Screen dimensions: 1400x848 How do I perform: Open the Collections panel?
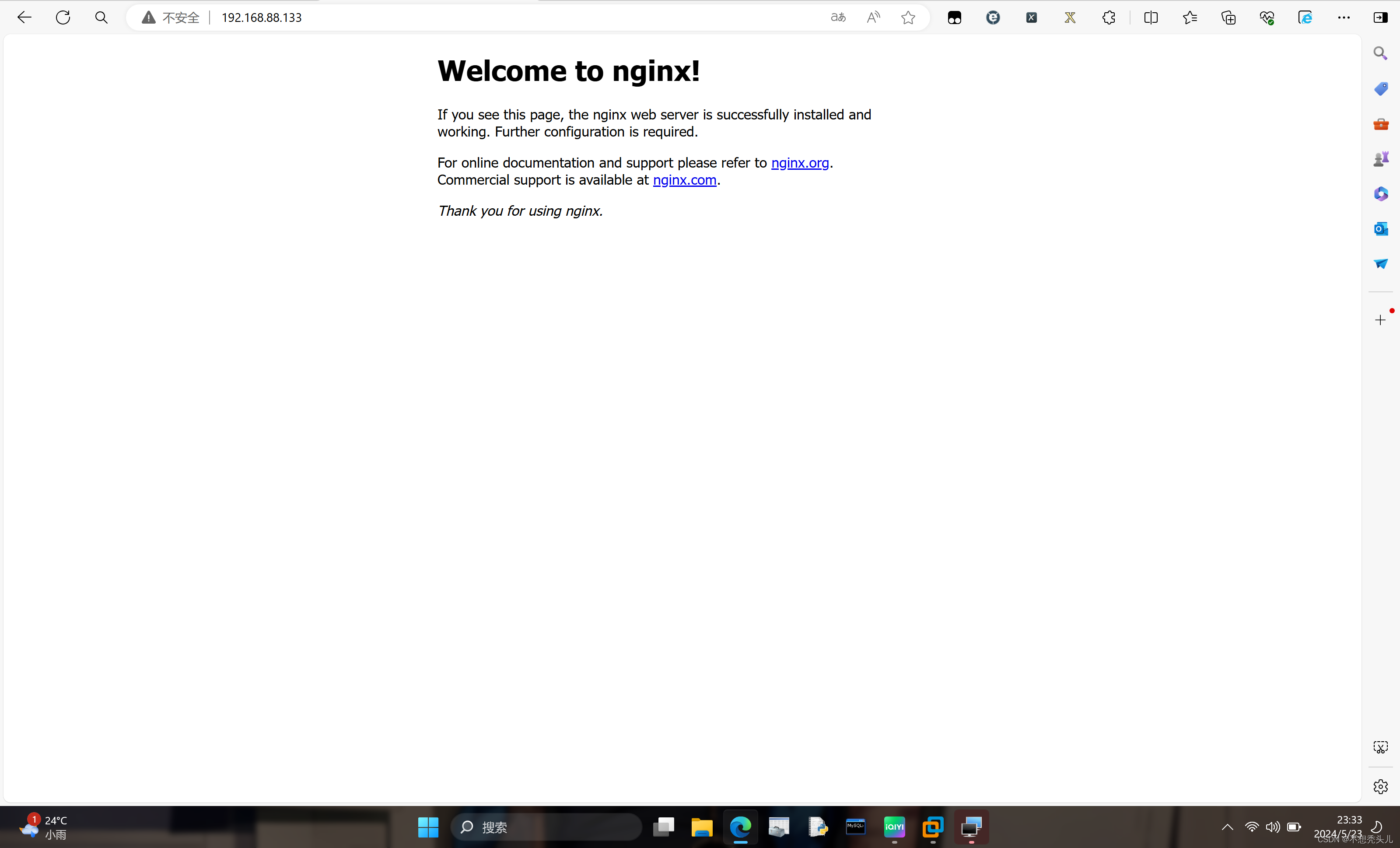(1228, 17)
